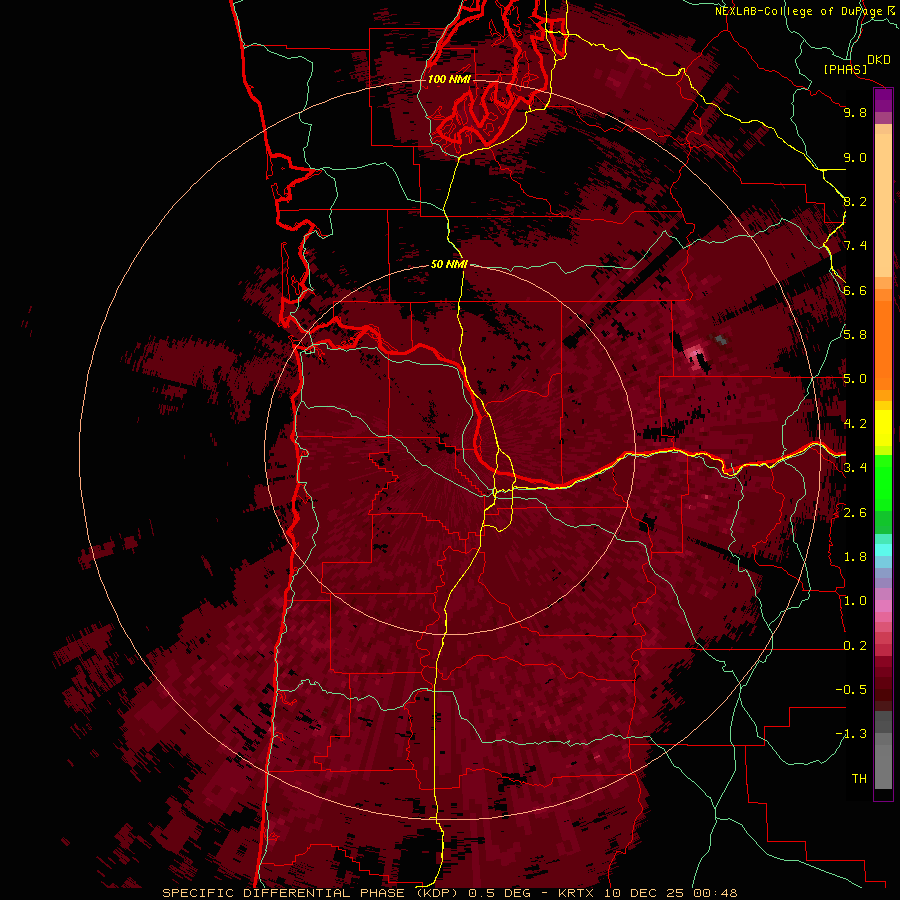Click the 0.5 DEG elevation text
The image size is (900, 900).
point(499,893)
